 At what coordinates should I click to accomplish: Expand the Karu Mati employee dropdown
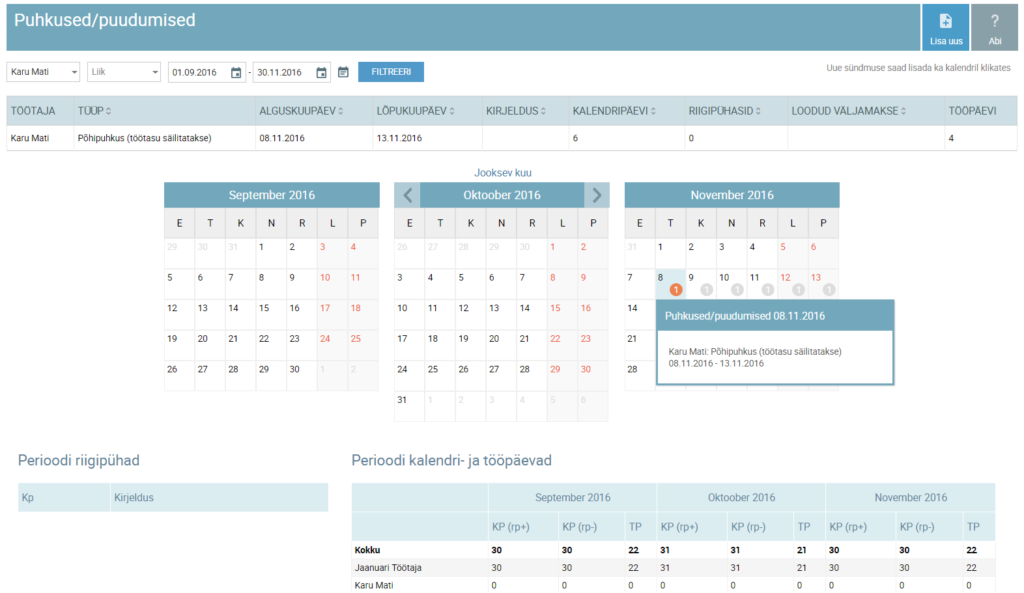pos(44,72)
